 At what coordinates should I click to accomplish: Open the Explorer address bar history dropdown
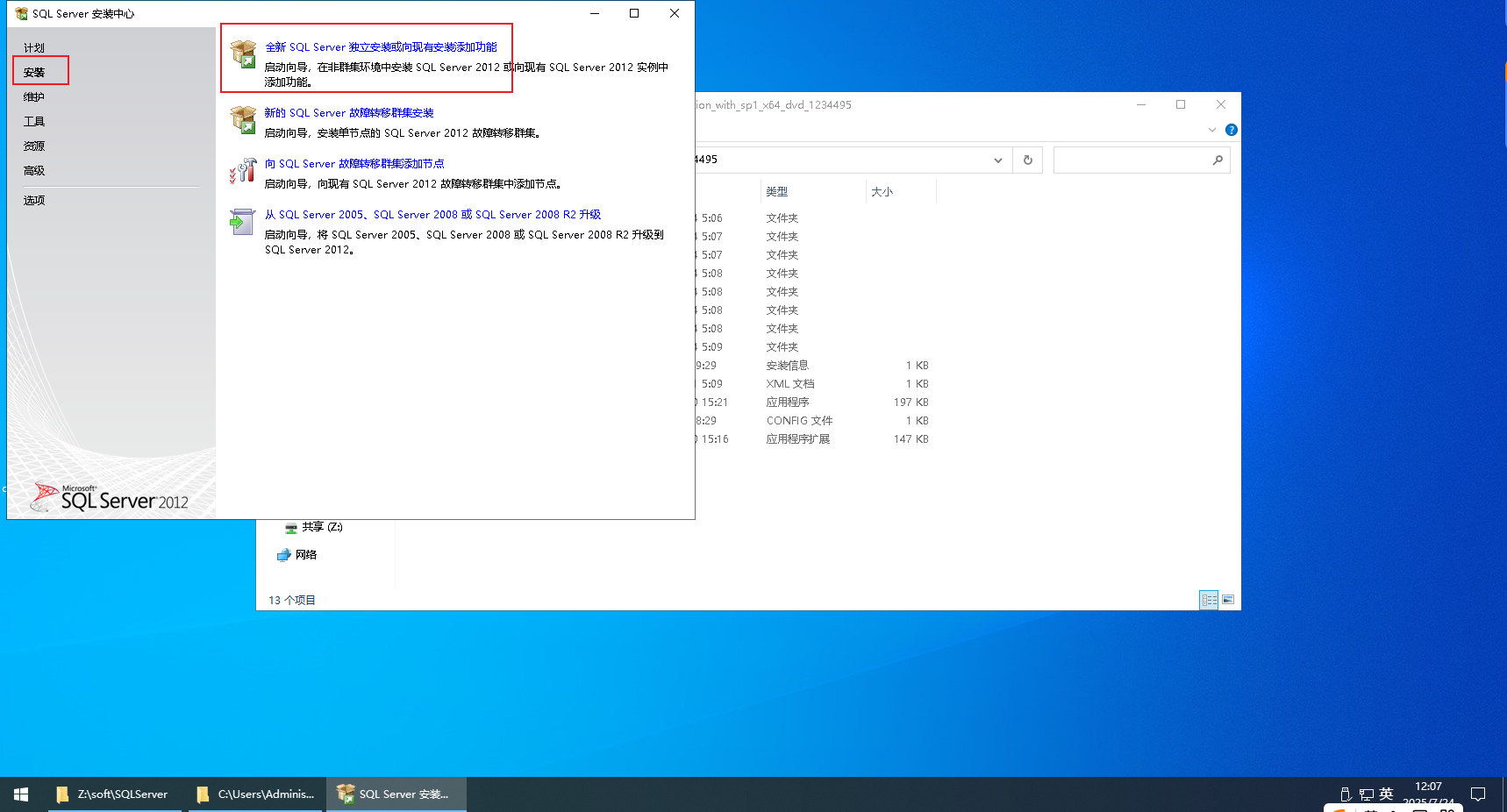point(997,160)
